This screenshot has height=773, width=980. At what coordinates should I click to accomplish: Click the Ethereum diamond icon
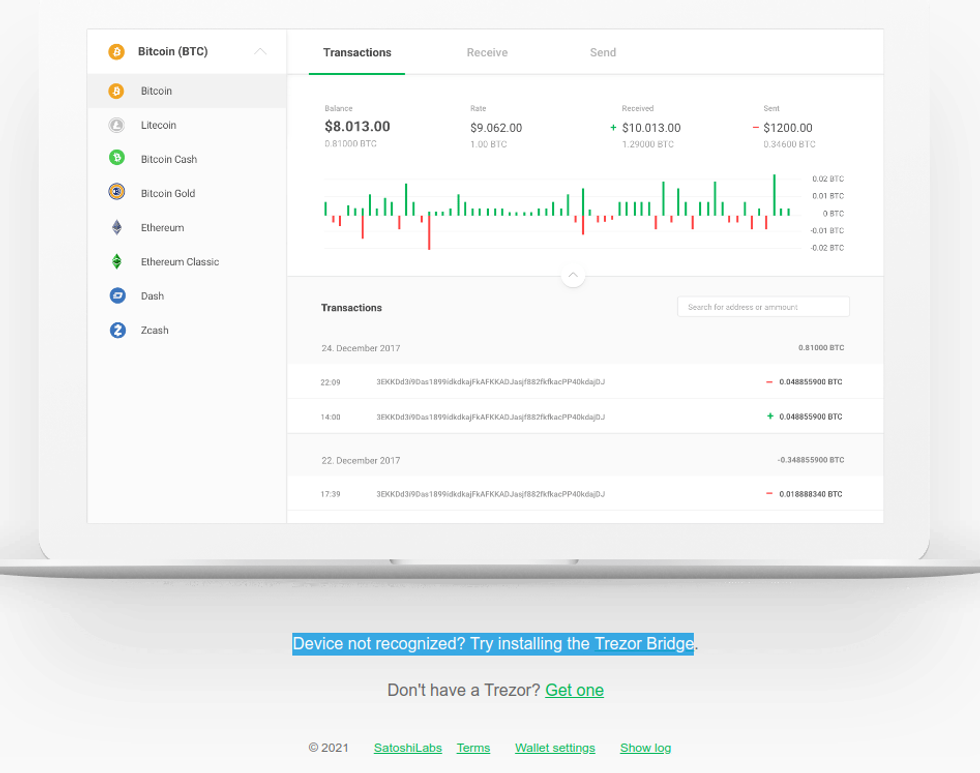117,227
